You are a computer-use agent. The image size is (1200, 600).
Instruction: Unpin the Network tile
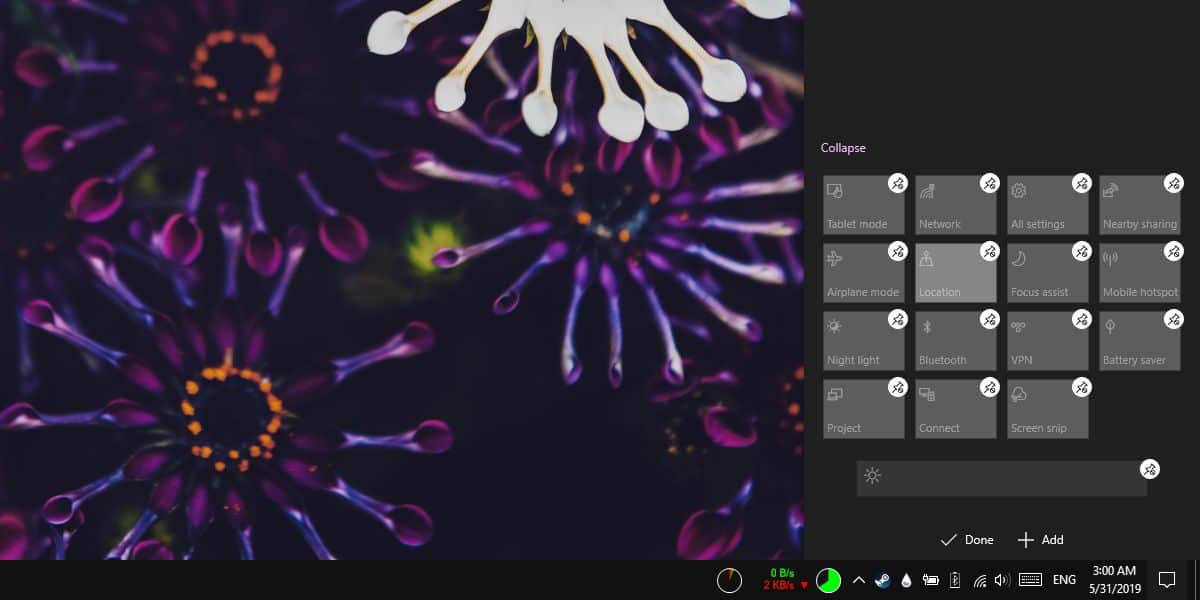(x=989, y=183)
